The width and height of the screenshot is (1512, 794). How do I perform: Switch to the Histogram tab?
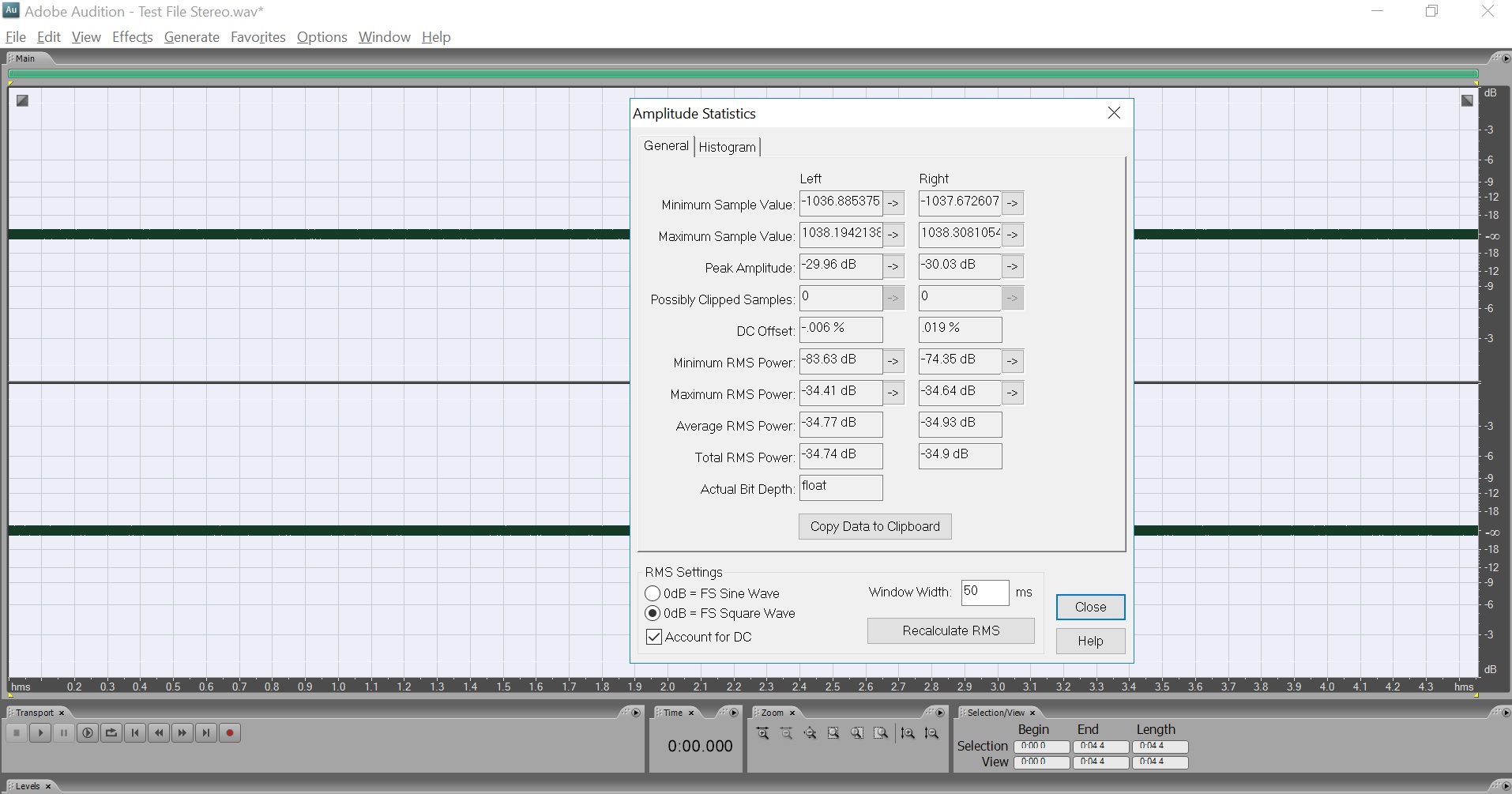(727, 147)
